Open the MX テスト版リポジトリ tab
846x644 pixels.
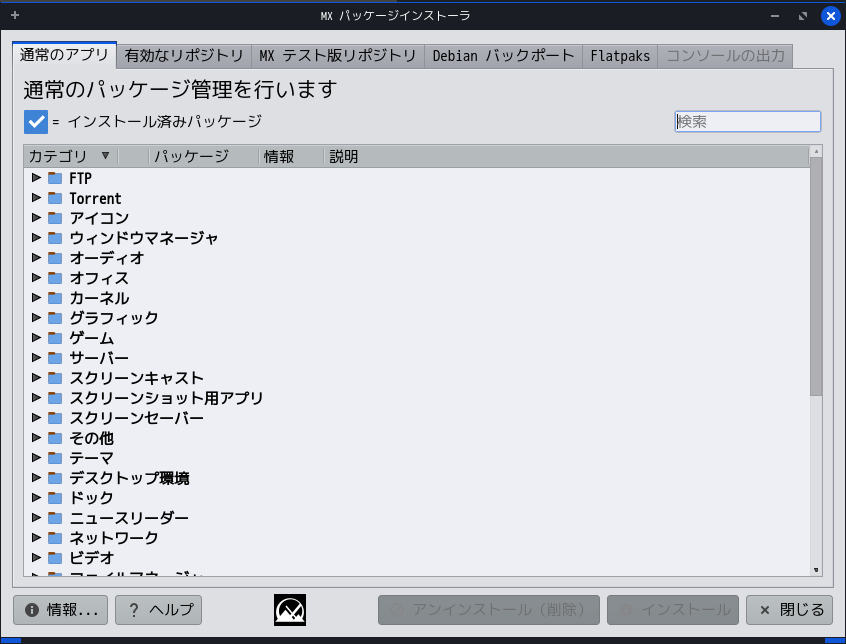pyautogui.click(x=338, y=56)
